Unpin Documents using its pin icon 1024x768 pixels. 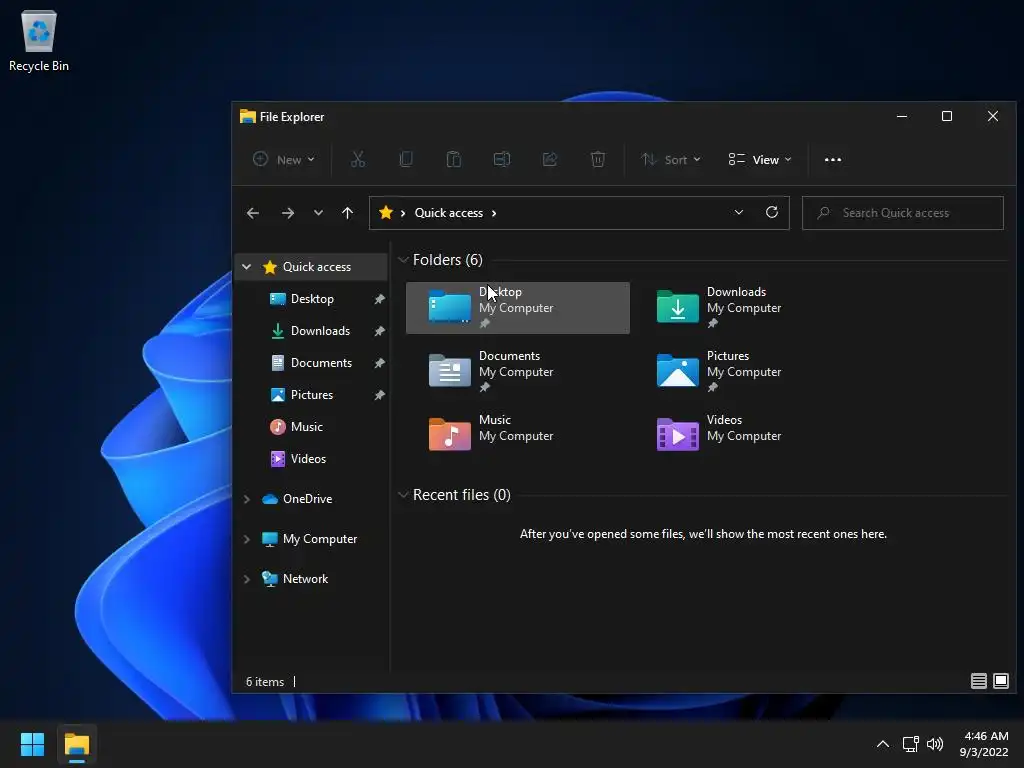pyautogui.click(x=379, y=363)
